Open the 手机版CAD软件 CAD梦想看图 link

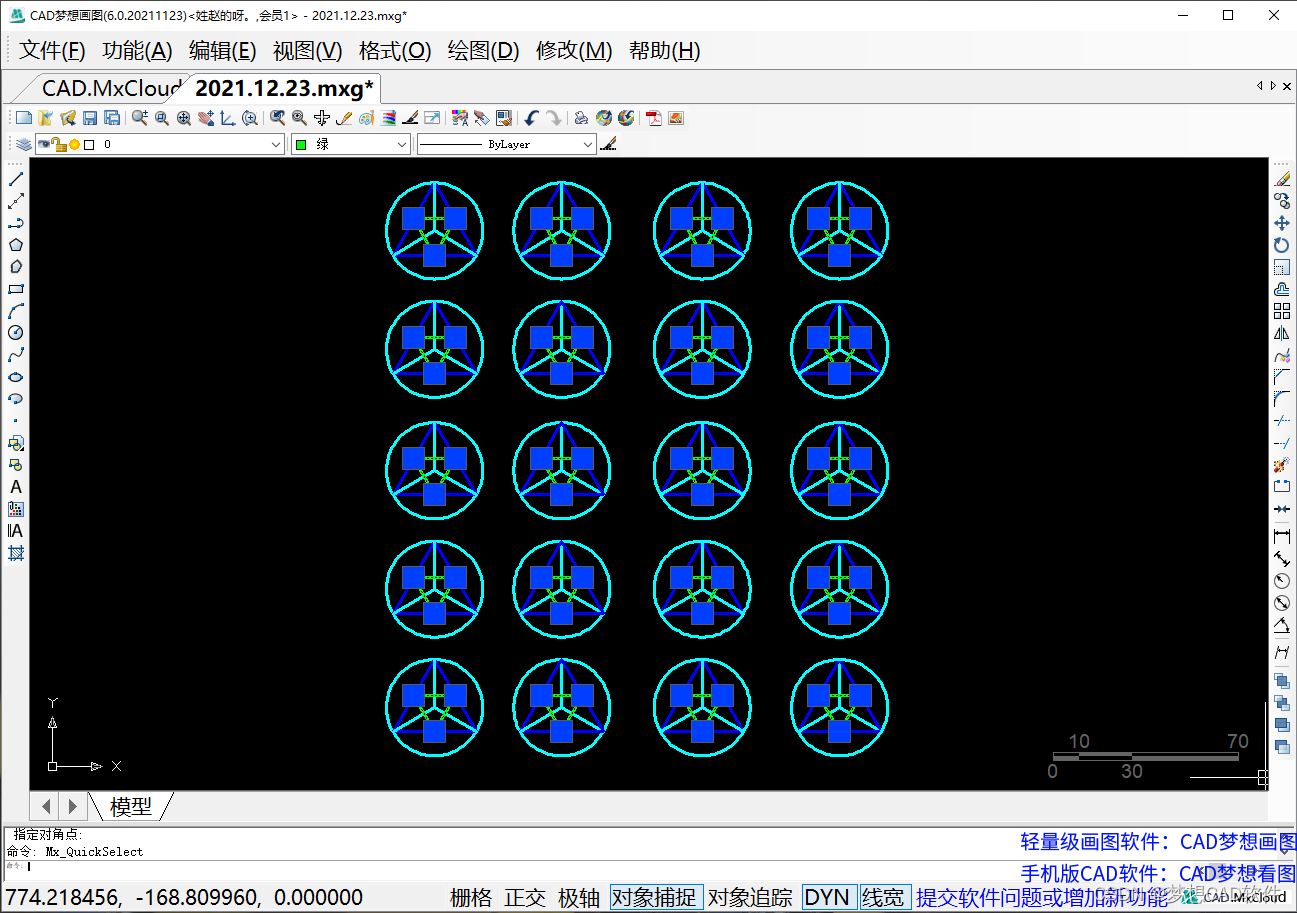click(x=1157, y=874)
